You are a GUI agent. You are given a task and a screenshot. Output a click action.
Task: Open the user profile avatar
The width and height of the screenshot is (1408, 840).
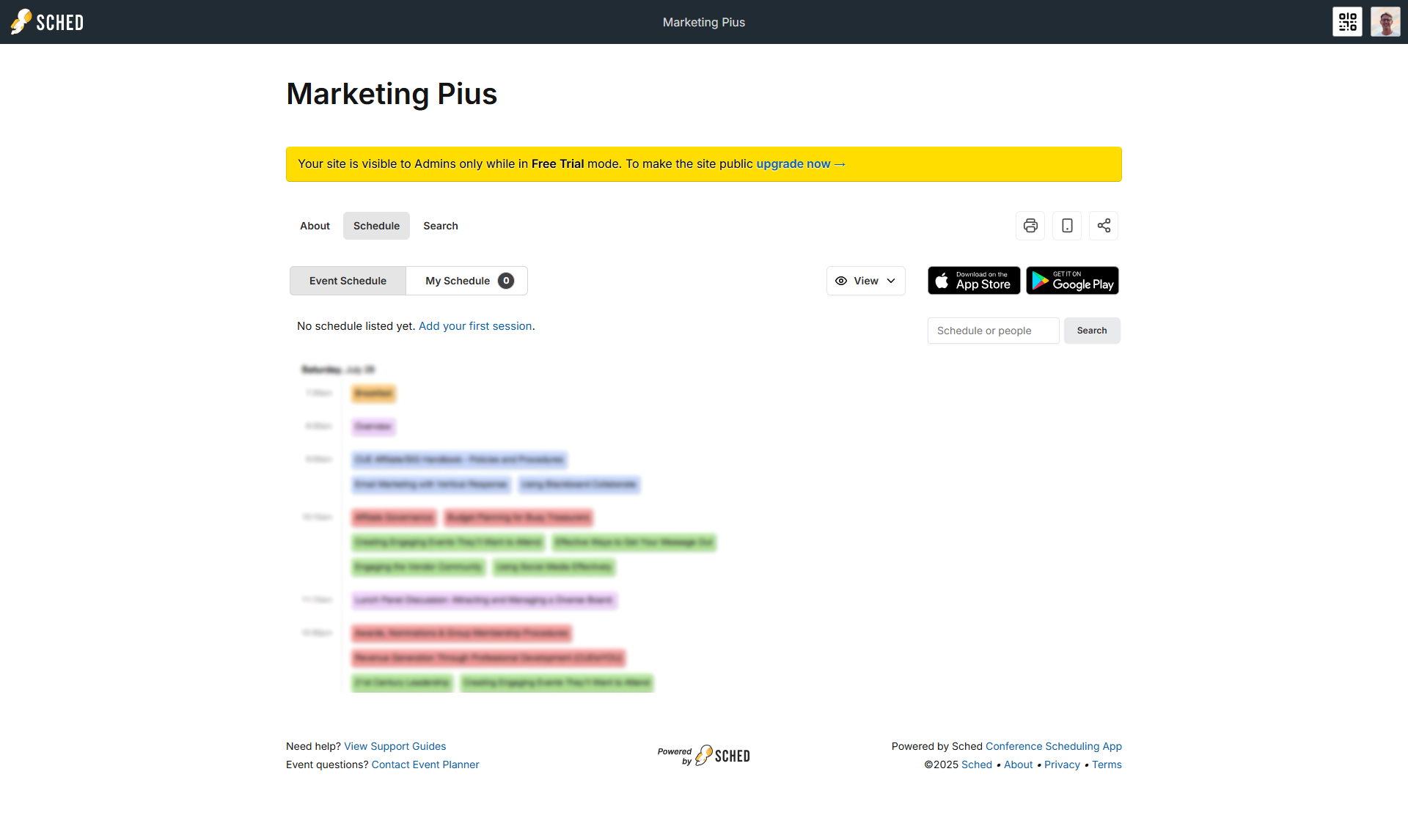click(x=1385, y=22)
